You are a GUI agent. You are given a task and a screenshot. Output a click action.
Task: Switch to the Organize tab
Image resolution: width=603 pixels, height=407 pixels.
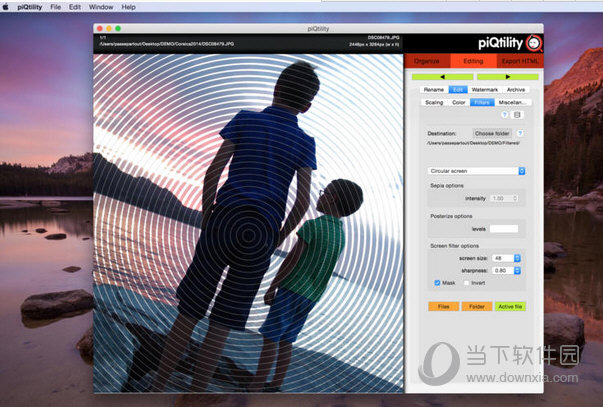[427, 61]
